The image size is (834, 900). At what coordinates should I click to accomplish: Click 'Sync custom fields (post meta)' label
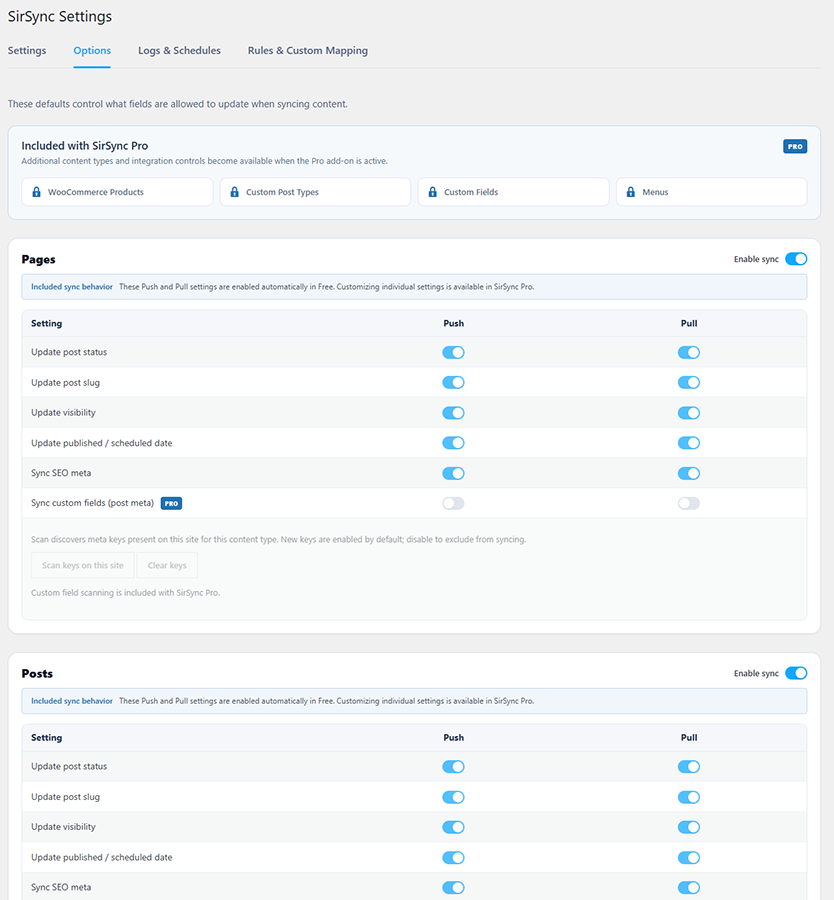click(92, 503)
